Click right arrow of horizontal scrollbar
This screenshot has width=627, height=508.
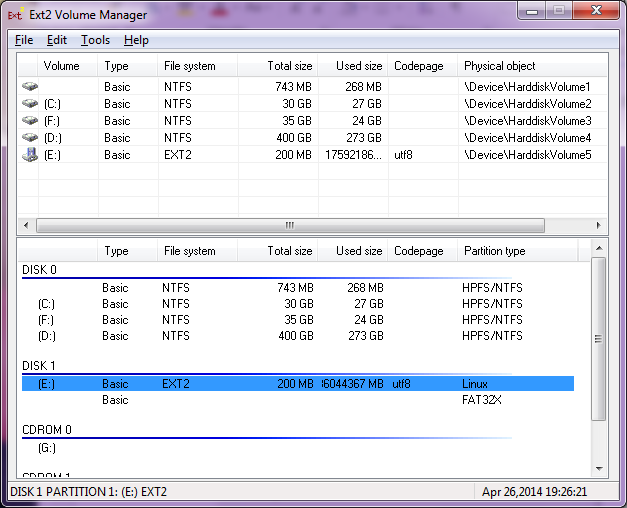[x=600, y=225]
